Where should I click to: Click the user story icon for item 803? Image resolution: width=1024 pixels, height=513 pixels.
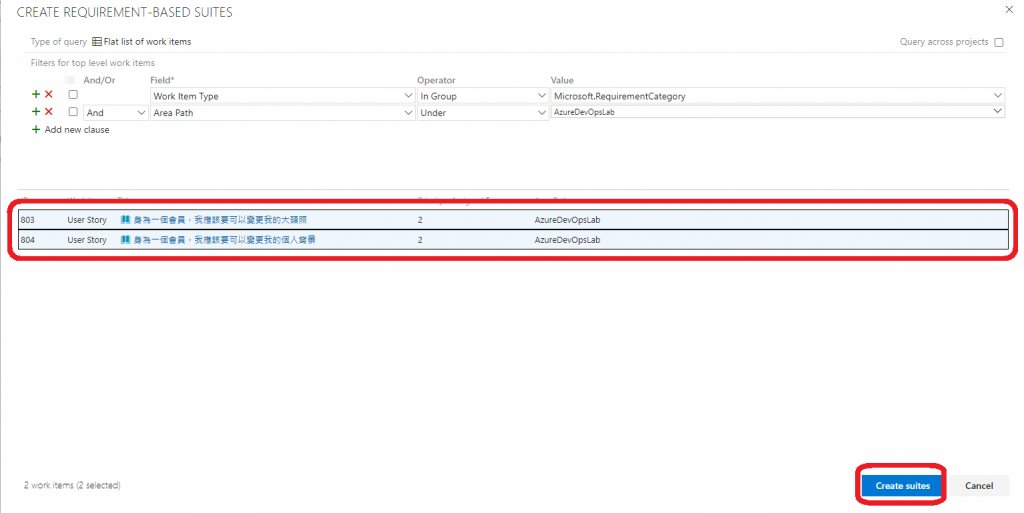point(125,220)
